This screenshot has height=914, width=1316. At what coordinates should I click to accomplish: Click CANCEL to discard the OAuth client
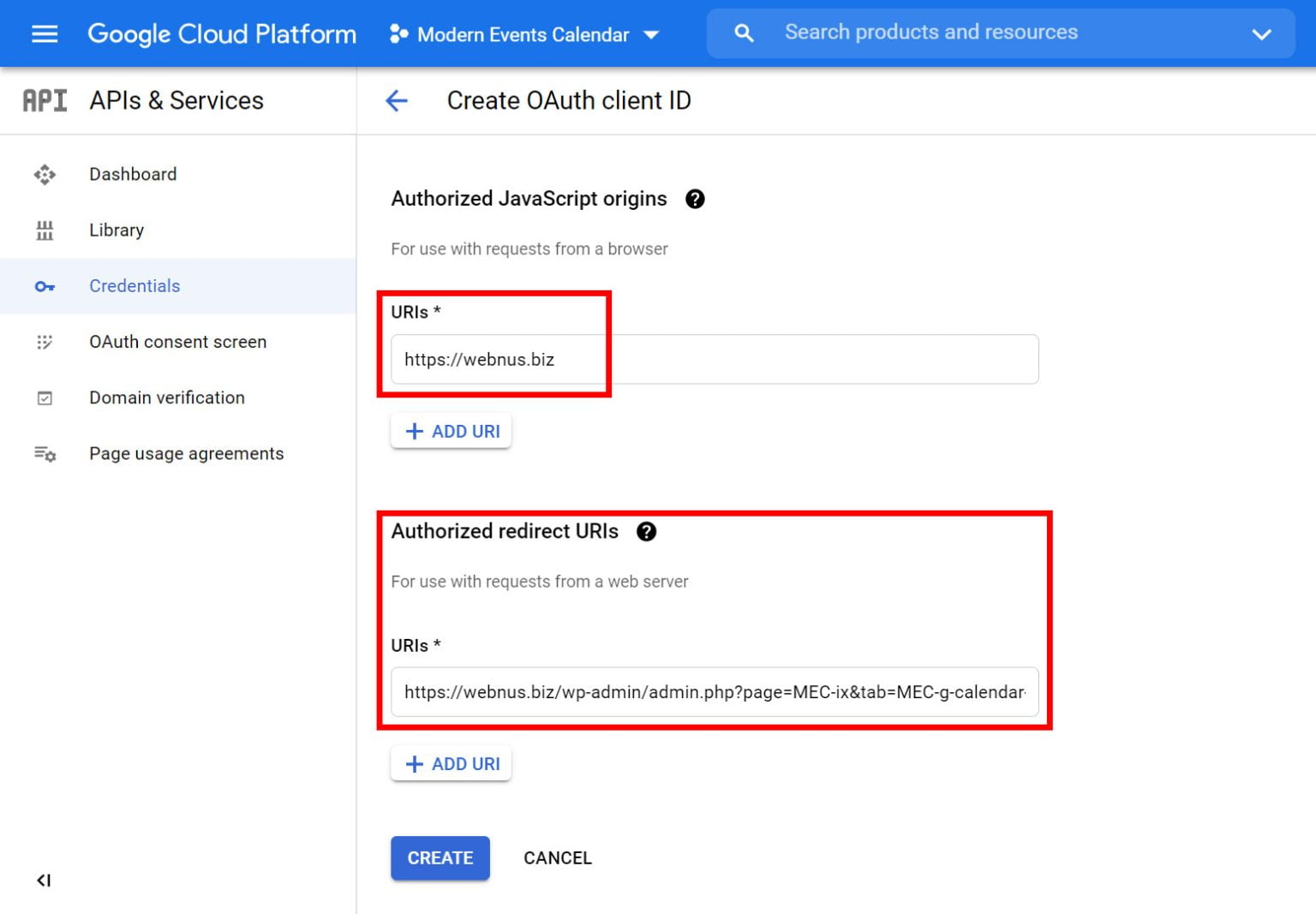(x=558, y=857)
